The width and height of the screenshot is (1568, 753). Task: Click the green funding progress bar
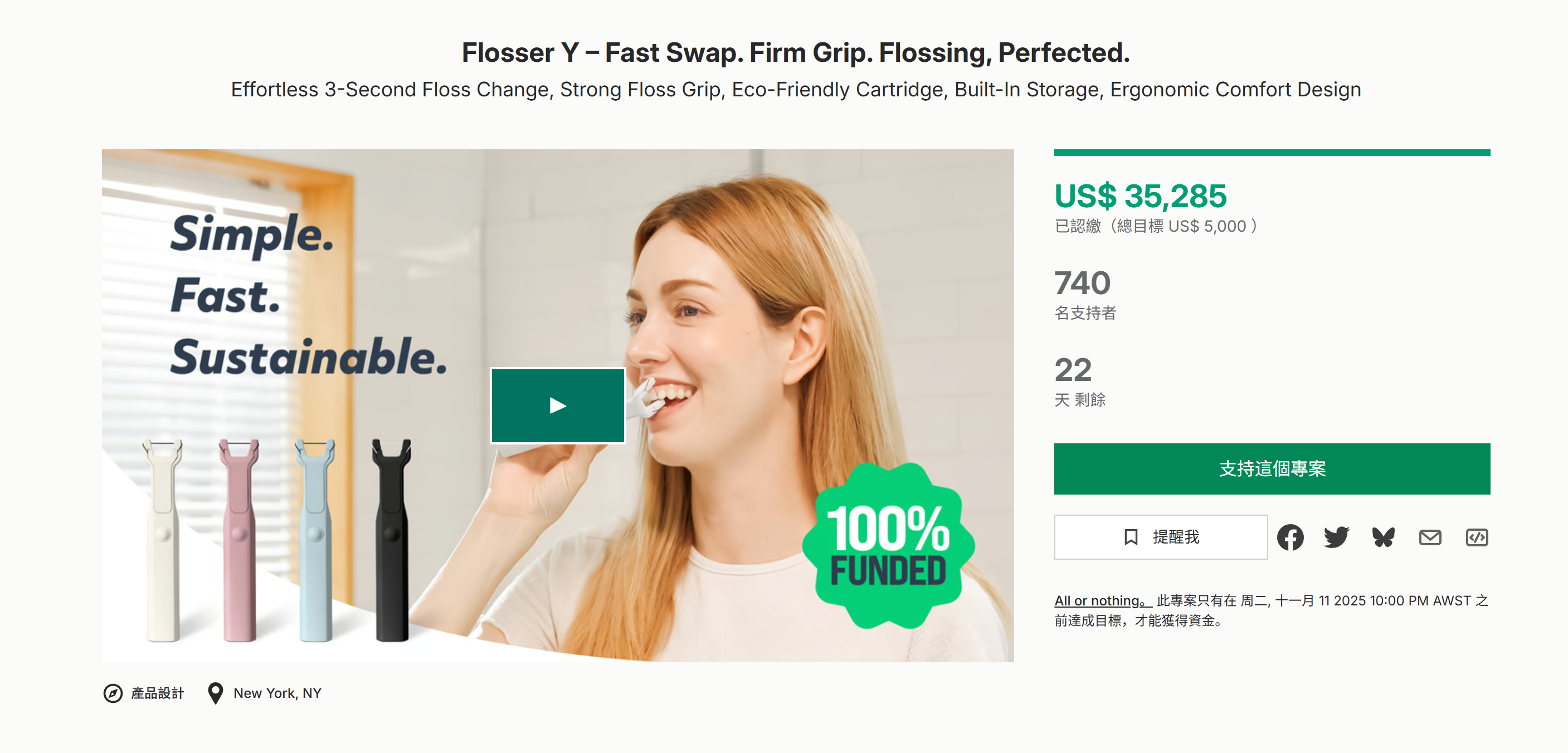pyautogui.click(x=1272, y=153)
